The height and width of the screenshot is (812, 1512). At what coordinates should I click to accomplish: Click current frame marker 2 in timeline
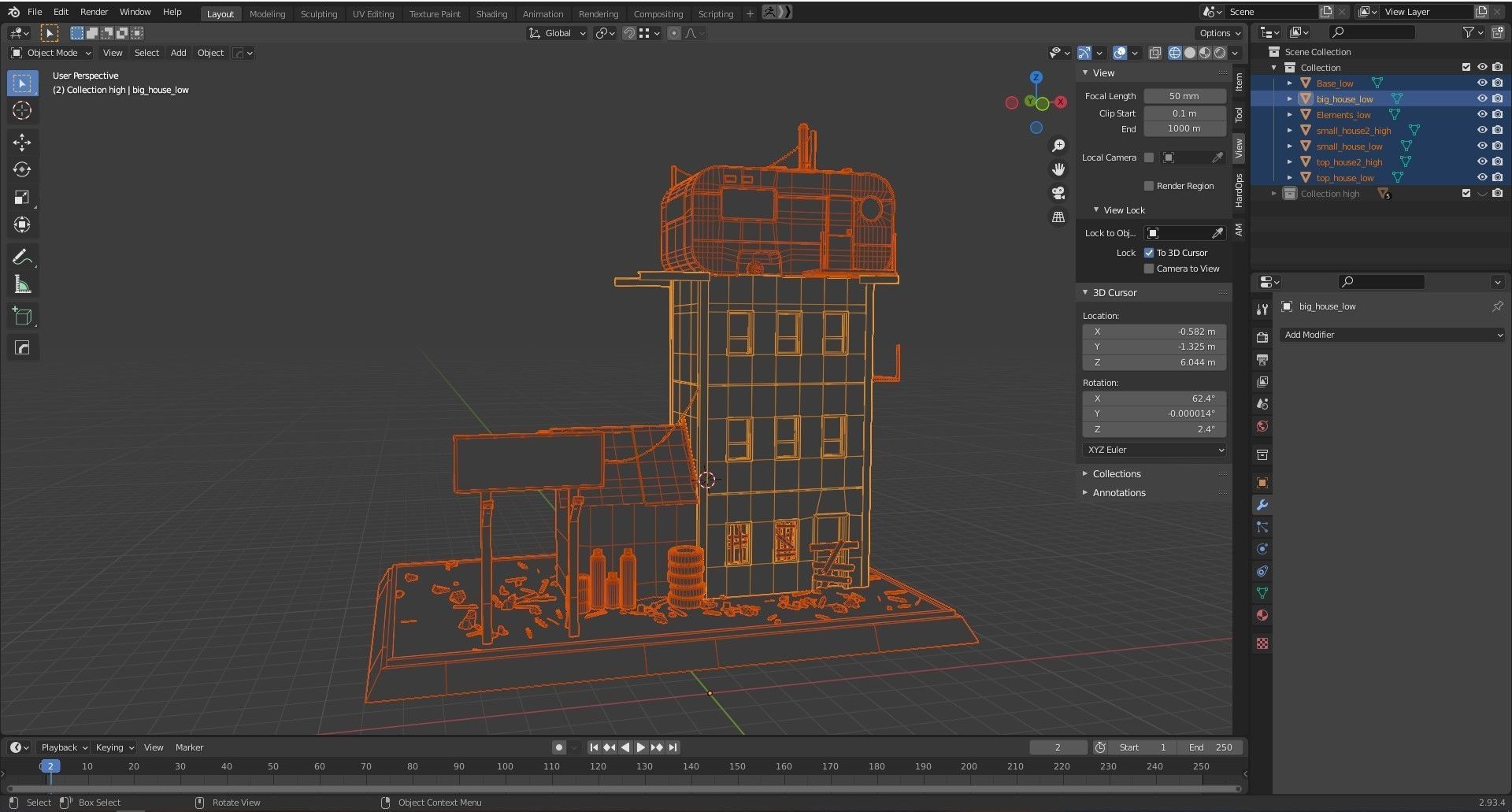(50, 766)
